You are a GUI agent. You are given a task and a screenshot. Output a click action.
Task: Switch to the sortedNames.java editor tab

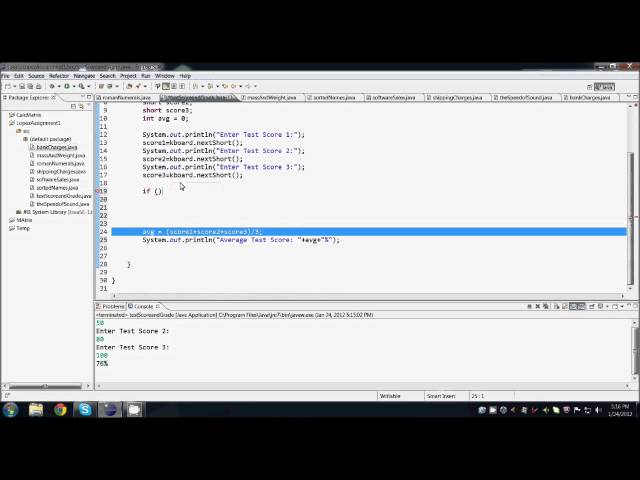tap(334, 98)
